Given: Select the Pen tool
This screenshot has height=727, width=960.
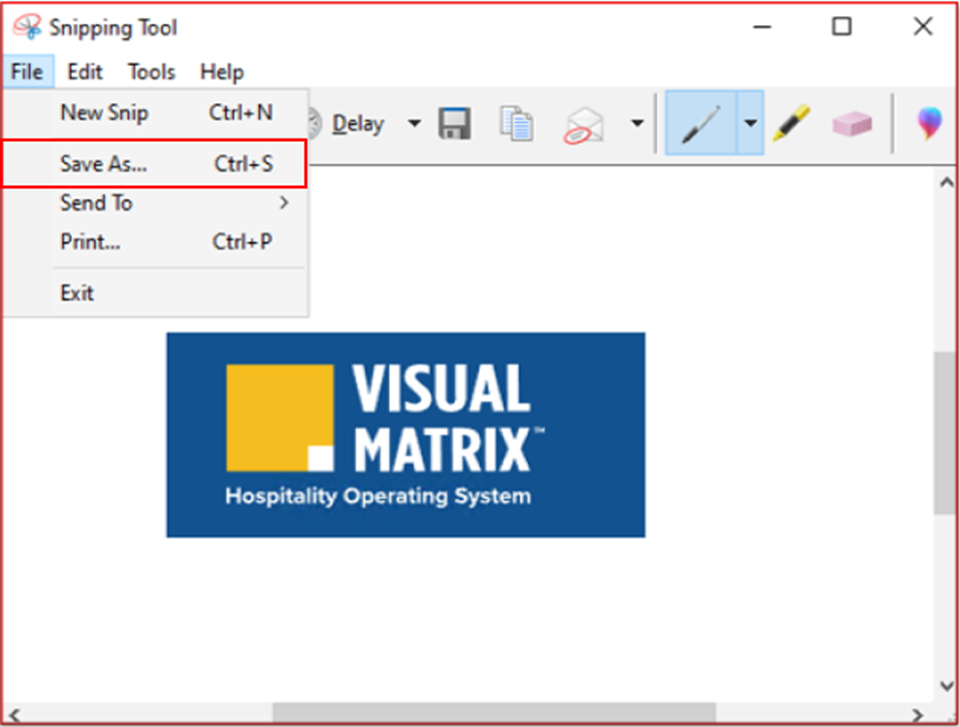Looking at the screenshot, I should [x=701, y=124].
